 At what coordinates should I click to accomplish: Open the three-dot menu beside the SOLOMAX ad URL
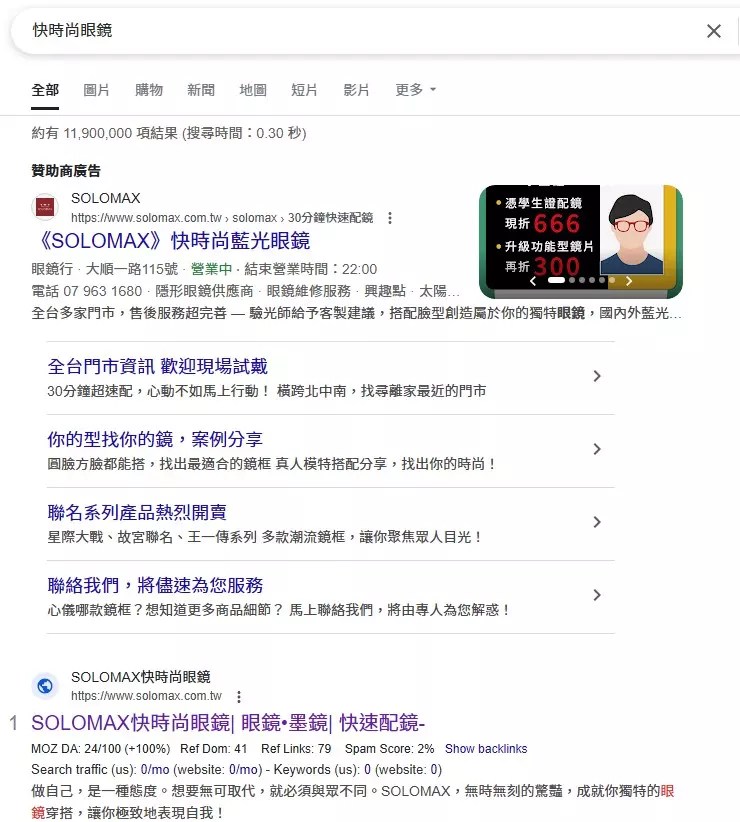(390, 218)
